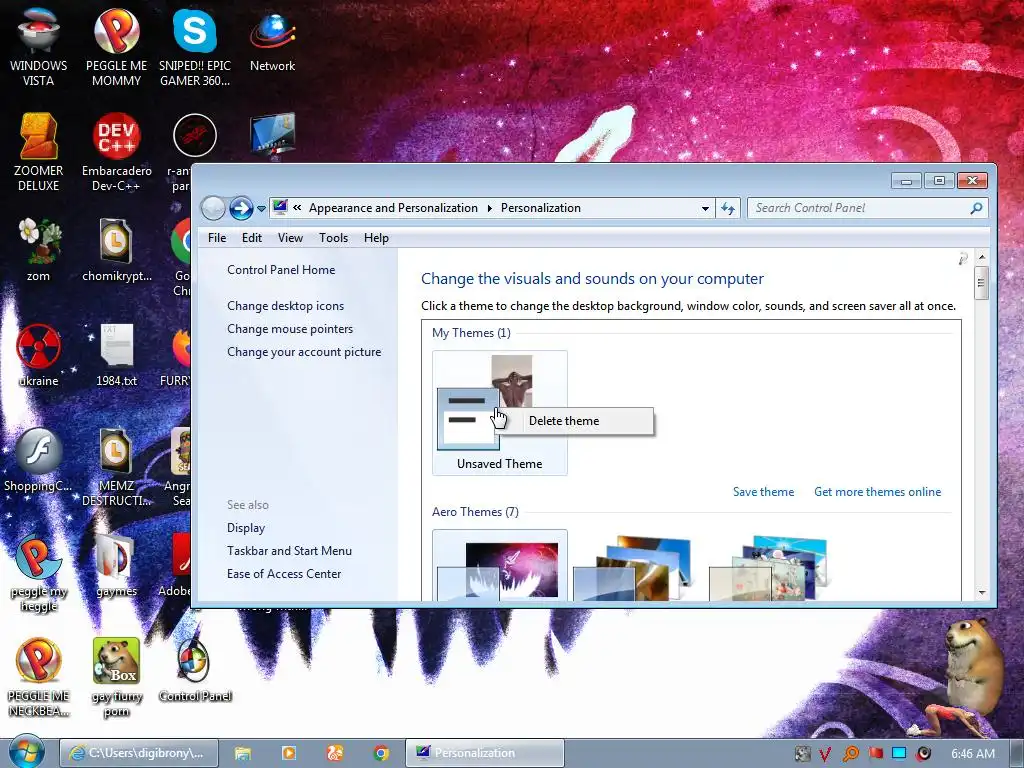Go to Control Panel Home
The image size is (1024, 768).
point(281,270)
